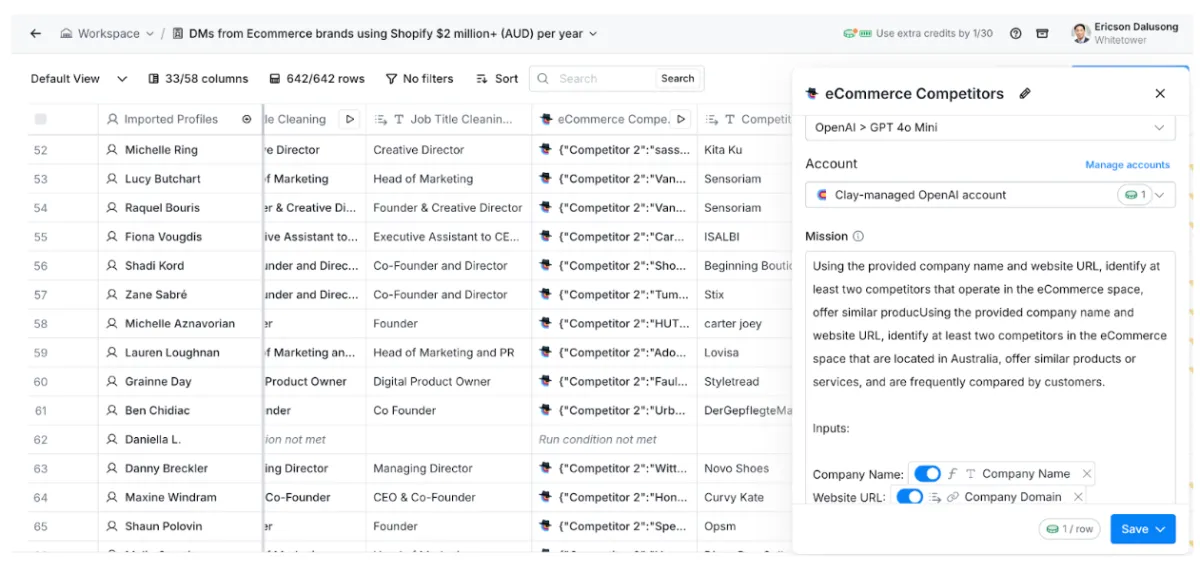This screenshot has height=572, width=1200.
Task: Click the target icon in Imported Profiles header
Action: pyautogui.click(x=247, y=119)
